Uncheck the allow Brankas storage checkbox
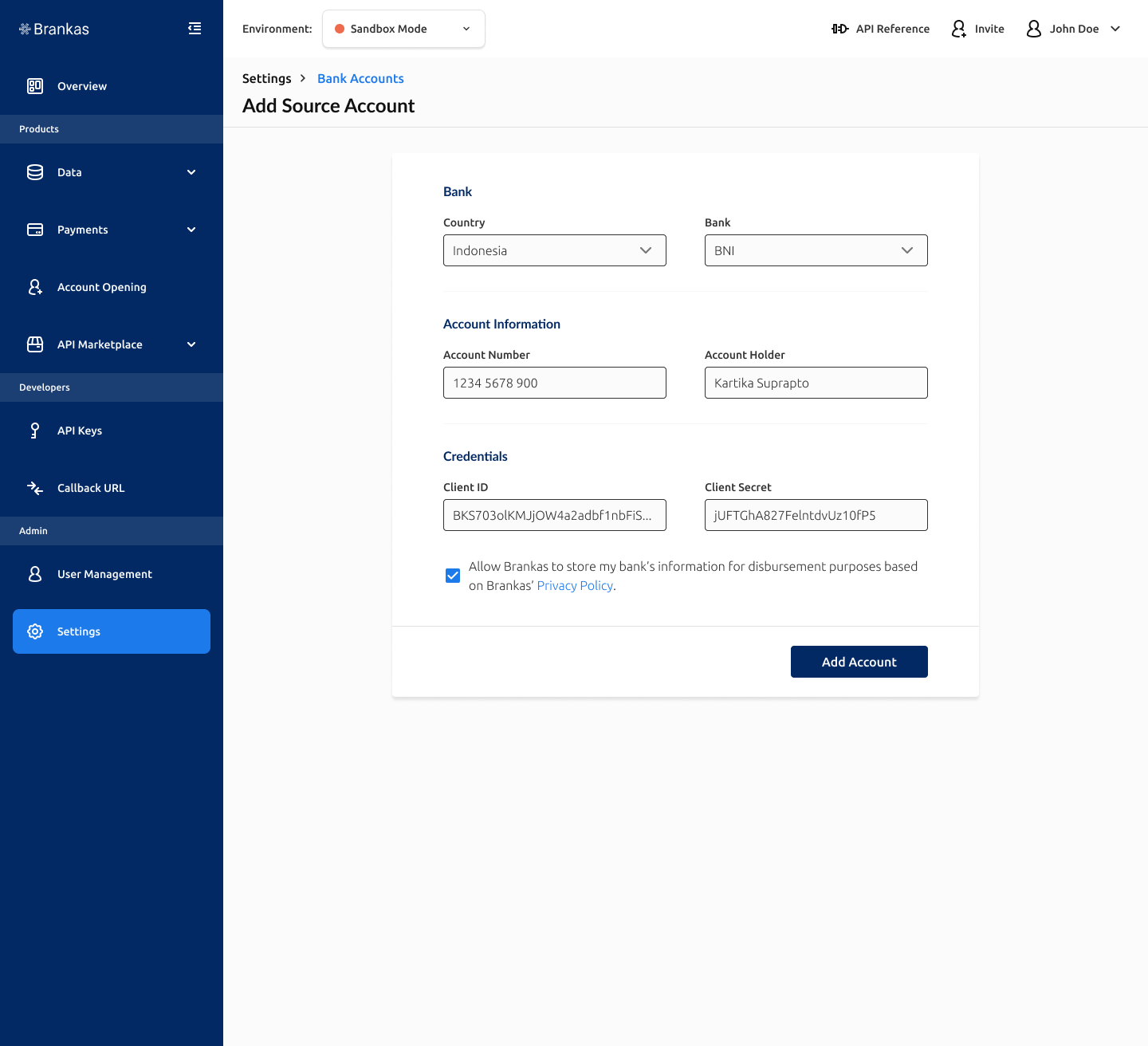The height and width of the screenshot is (1046, 1148). (x=453, y=576)
